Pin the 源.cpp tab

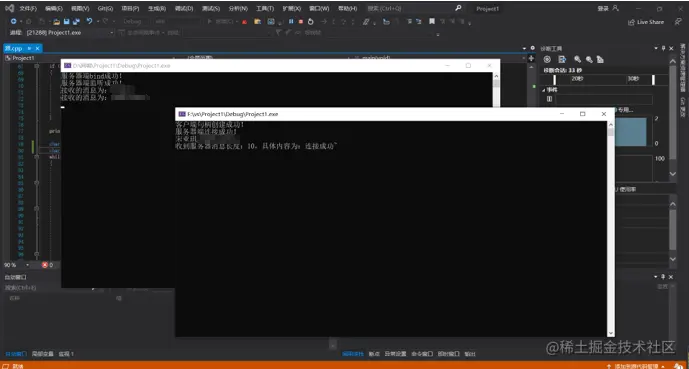pos(29,48)
